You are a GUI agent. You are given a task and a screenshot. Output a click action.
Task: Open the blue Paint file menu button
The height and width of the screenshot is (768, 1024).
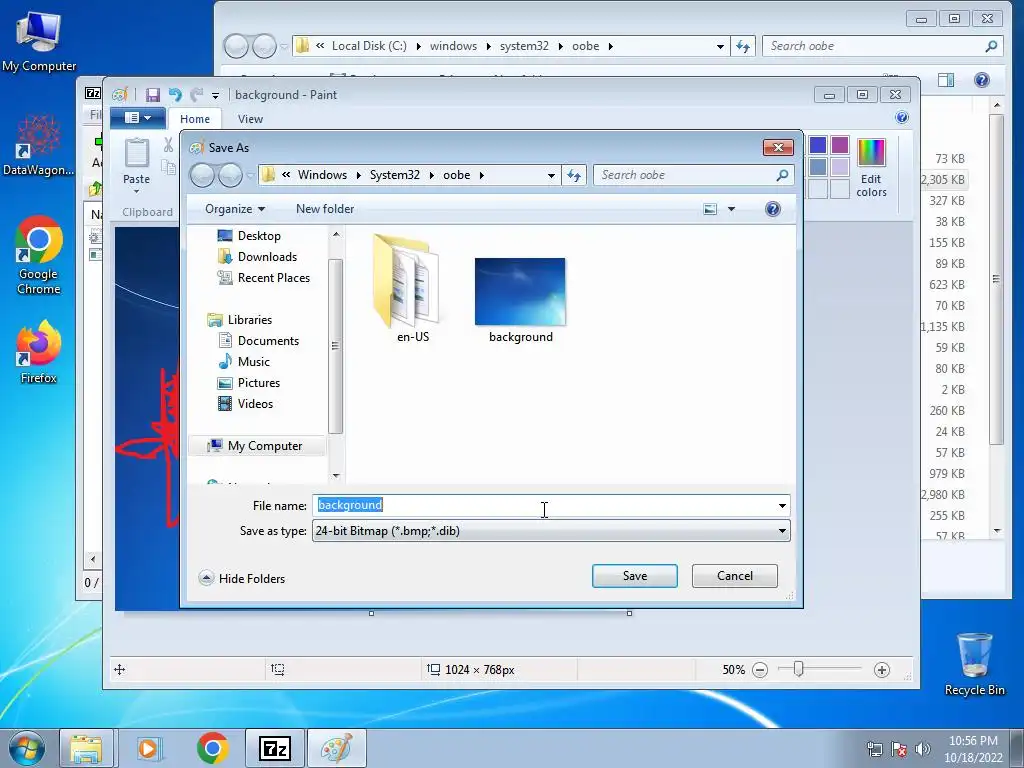click(137, 118)
